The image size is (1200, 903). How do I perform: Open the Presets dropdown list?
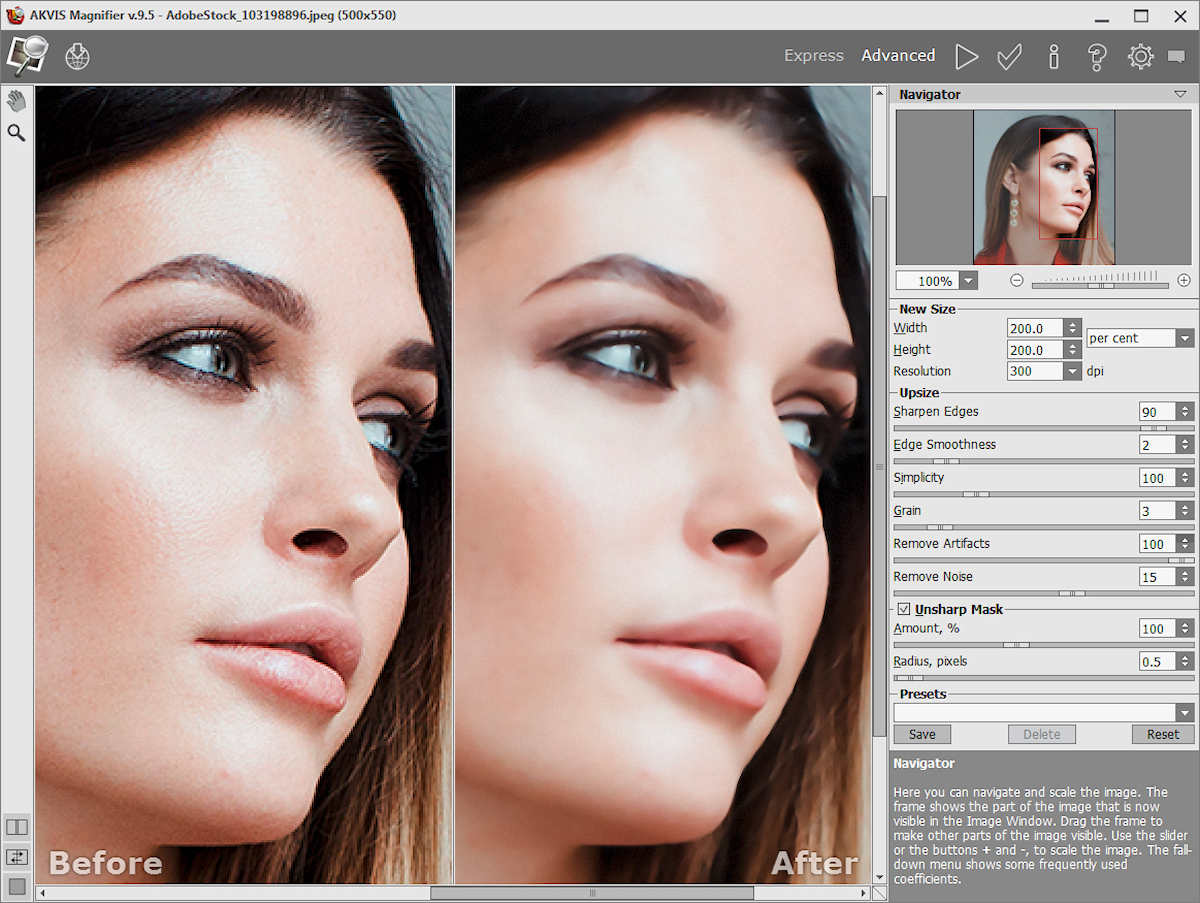point(1185,713)
